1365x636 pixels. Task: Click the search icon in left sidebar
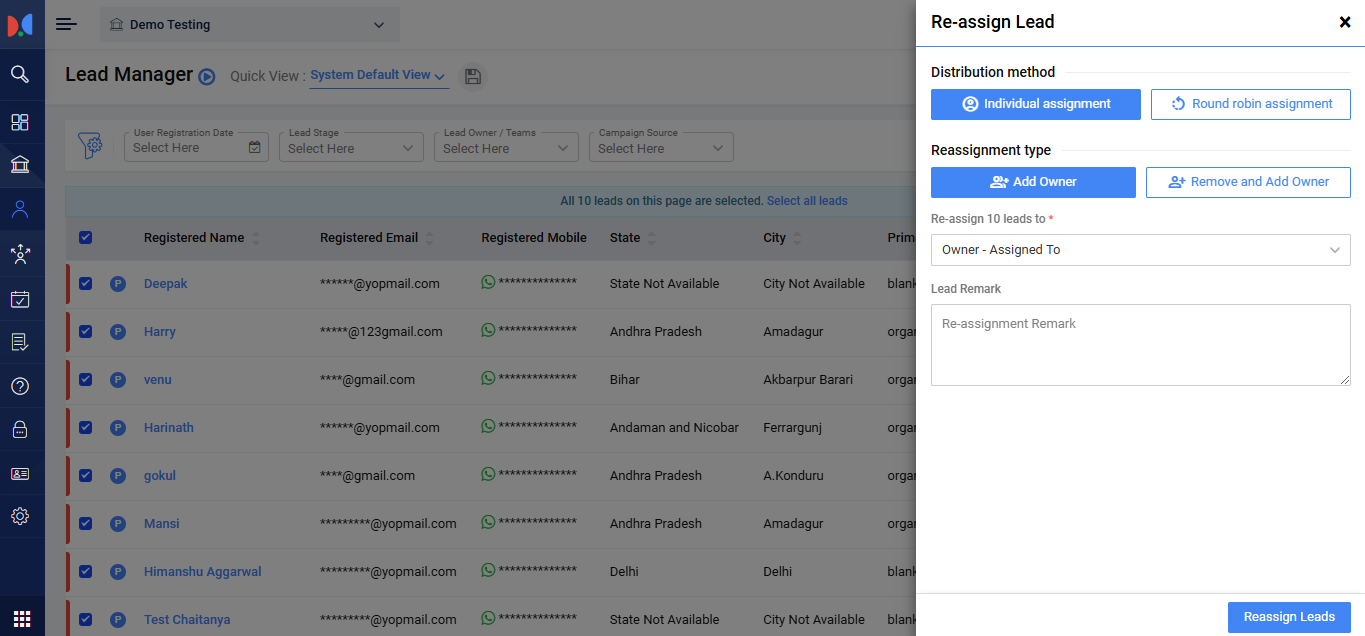pyautogui.click(x=20, y=74)
